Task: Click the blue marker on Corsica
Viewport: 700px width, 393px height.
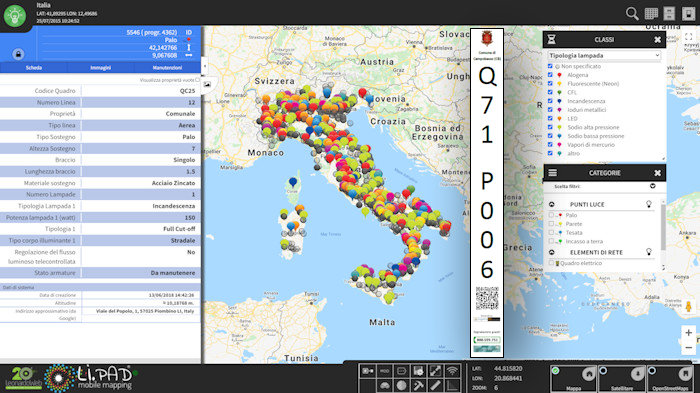Action: click(x=293, y=182)
